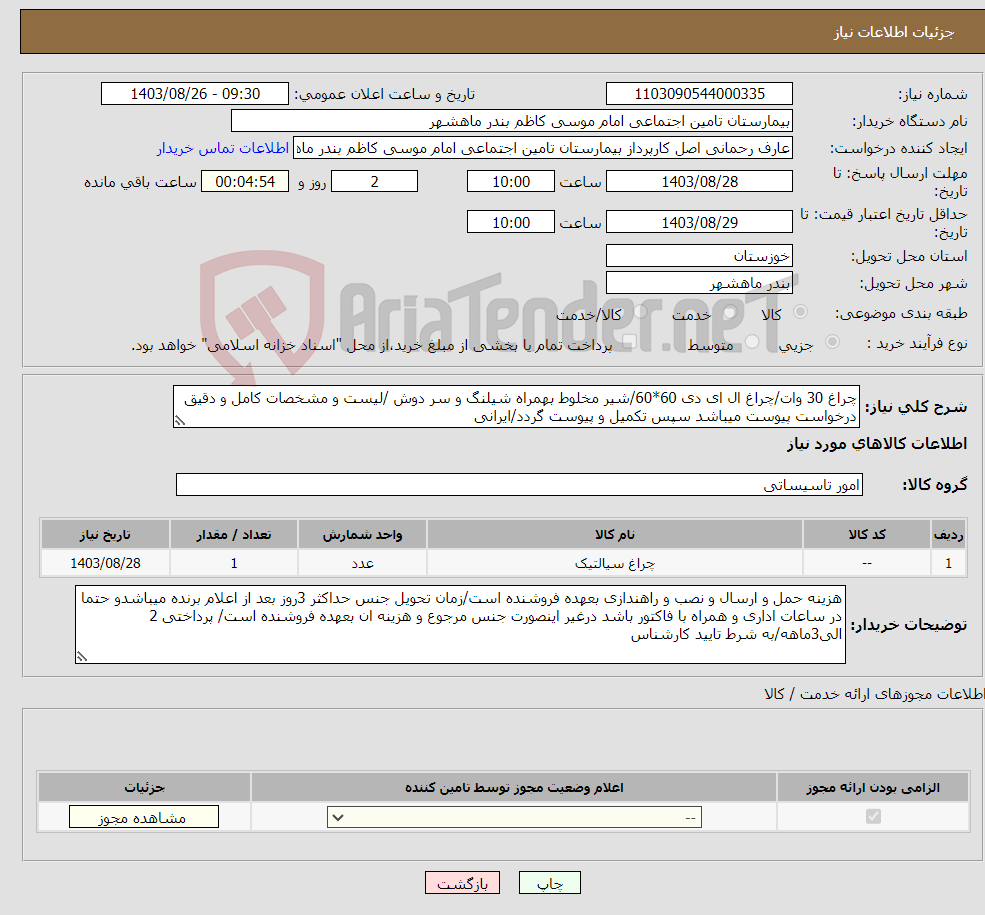Click the تعداد / مقدار column header
The height and width of the screenshot is (915, 985).
pyautogui.click(x=234, y=534)
